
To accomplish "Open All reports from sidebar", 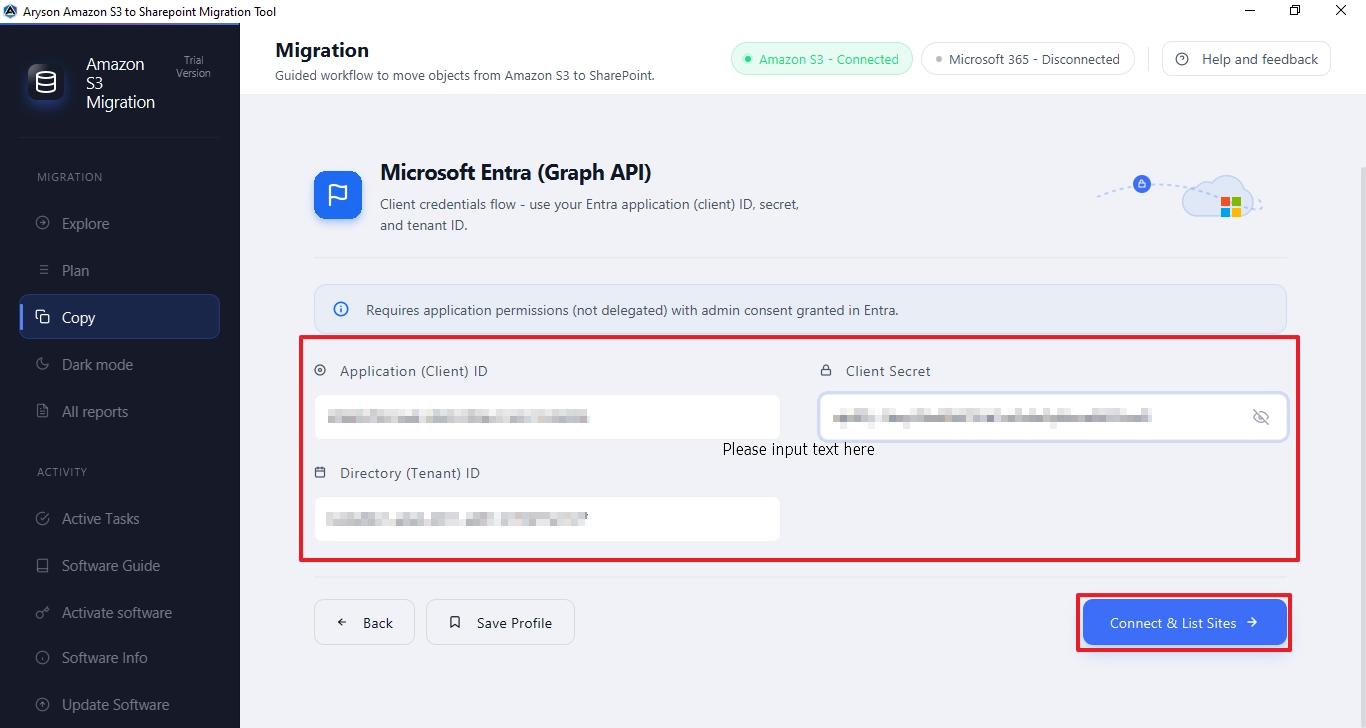I will 119,411.
